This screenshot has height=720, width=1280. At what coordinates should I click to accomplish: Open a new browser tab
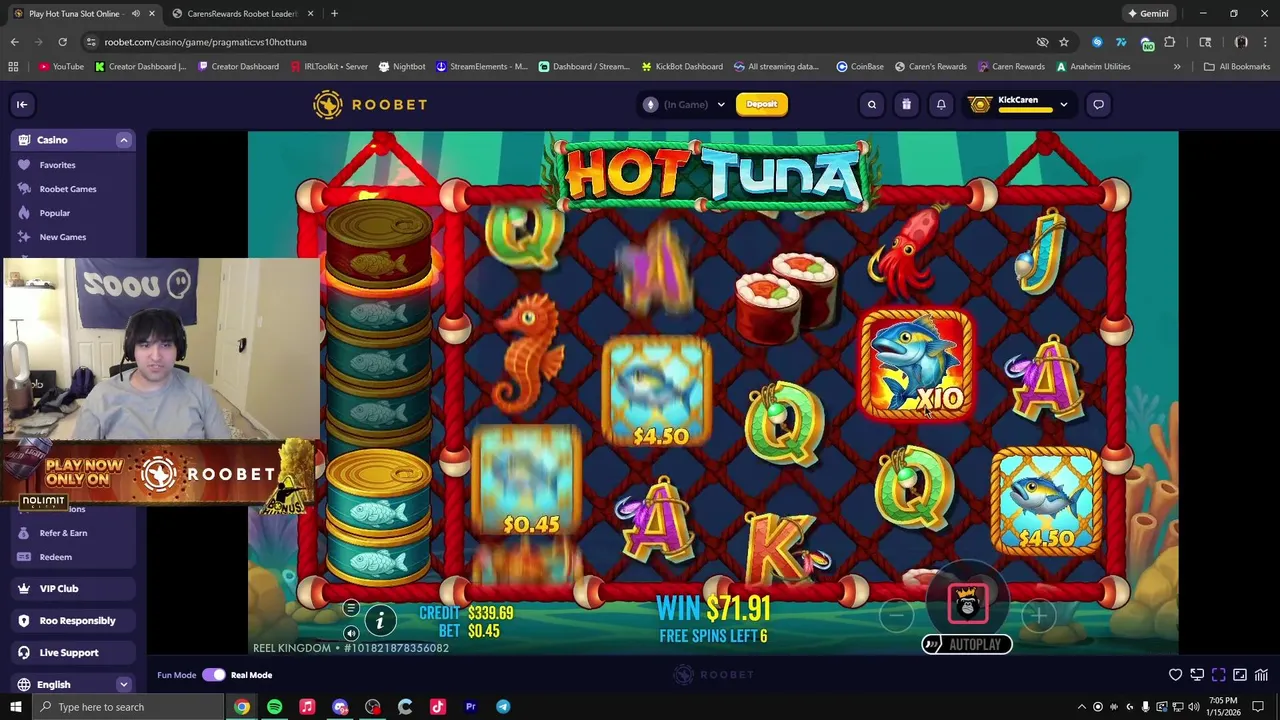click(334, 14)
